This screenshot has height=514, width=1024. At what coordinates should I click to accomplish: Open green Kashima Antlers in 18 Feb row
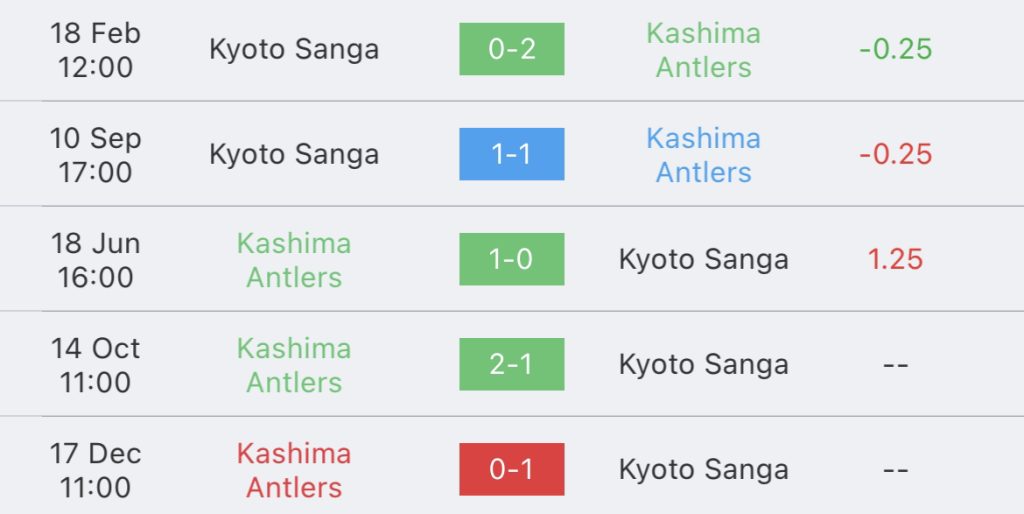703,50
